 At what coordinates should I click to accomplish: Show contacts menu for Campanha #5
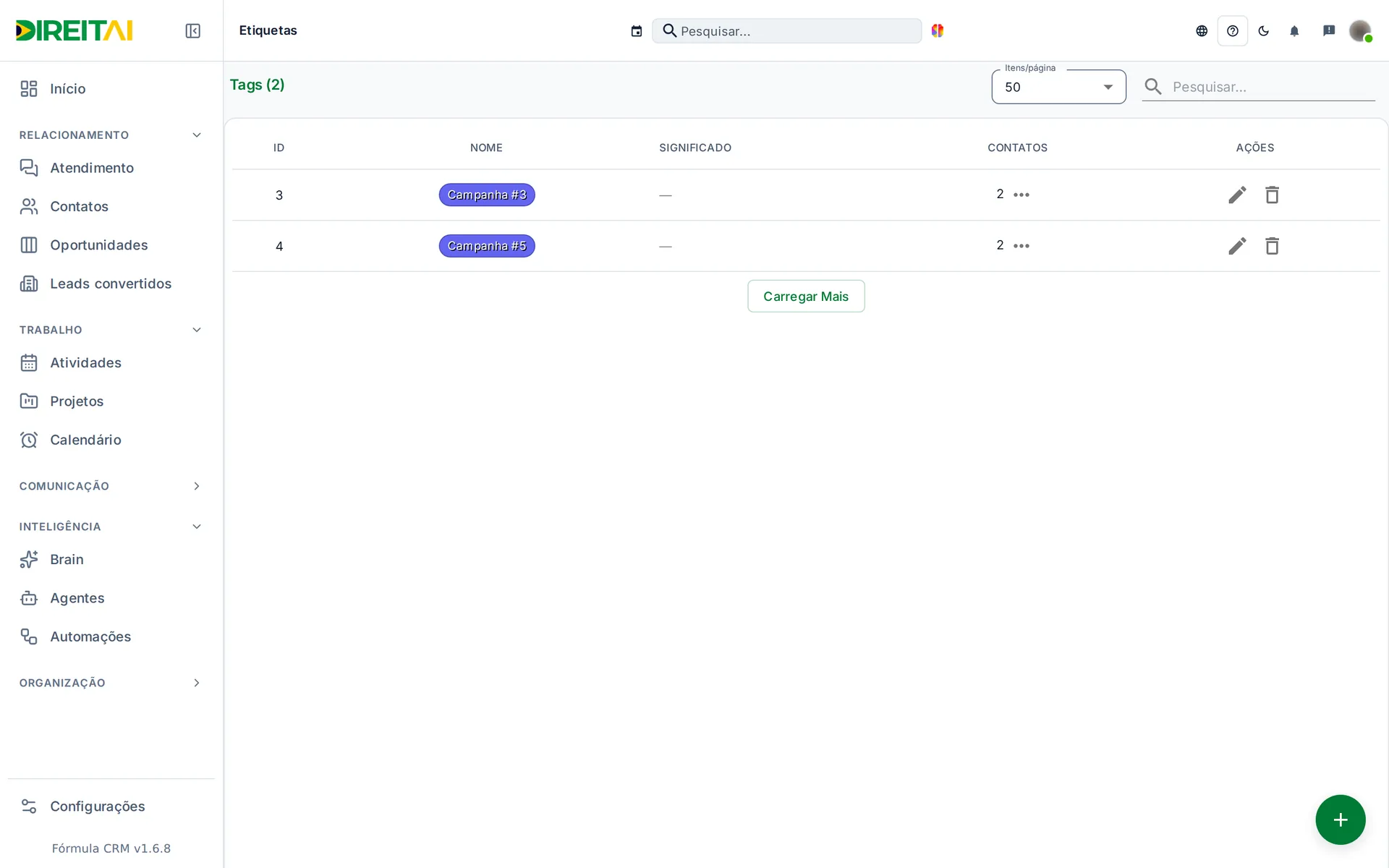click(1021, 246)
